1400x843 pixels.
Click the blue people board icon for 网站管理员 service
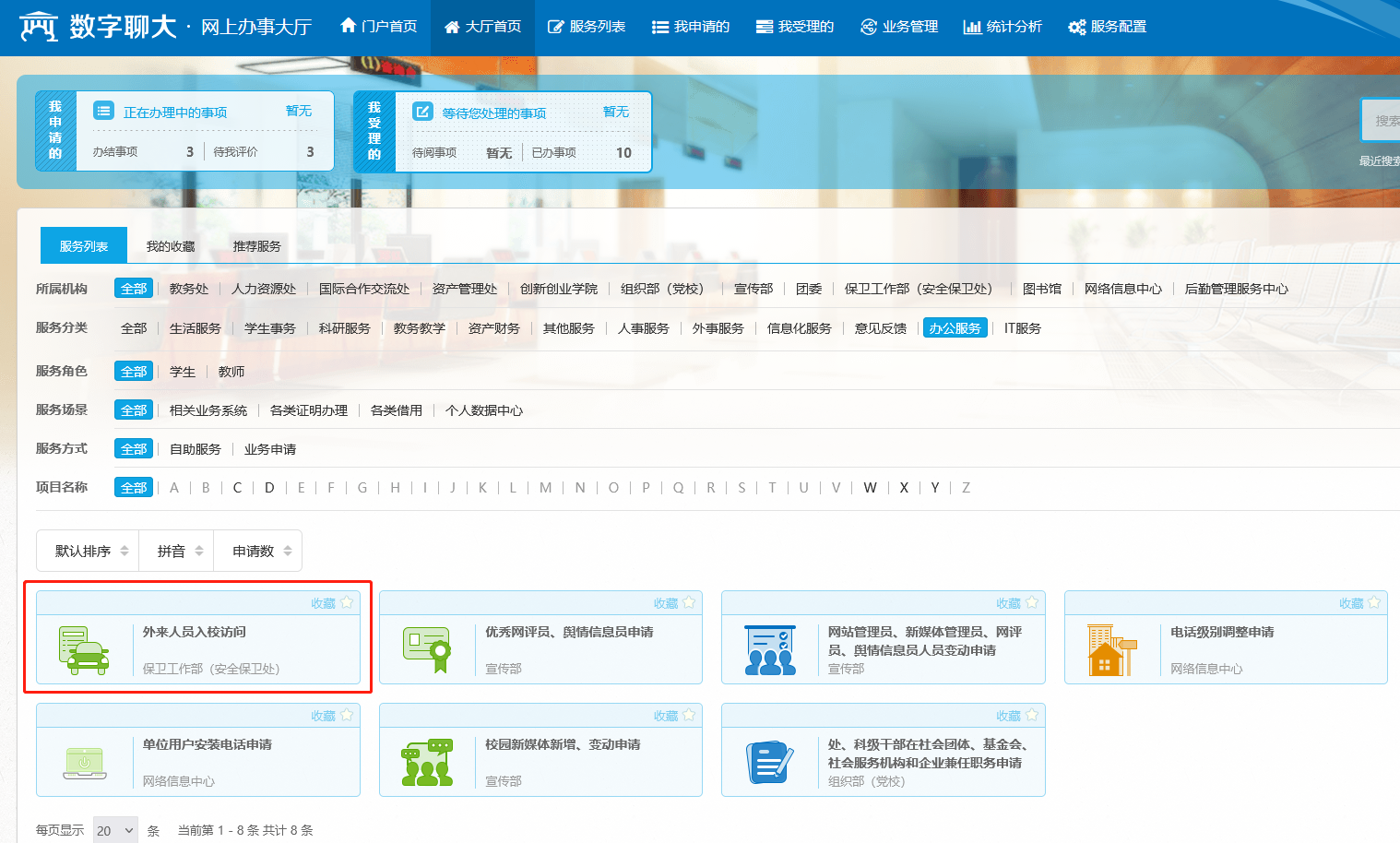(769, 650)
